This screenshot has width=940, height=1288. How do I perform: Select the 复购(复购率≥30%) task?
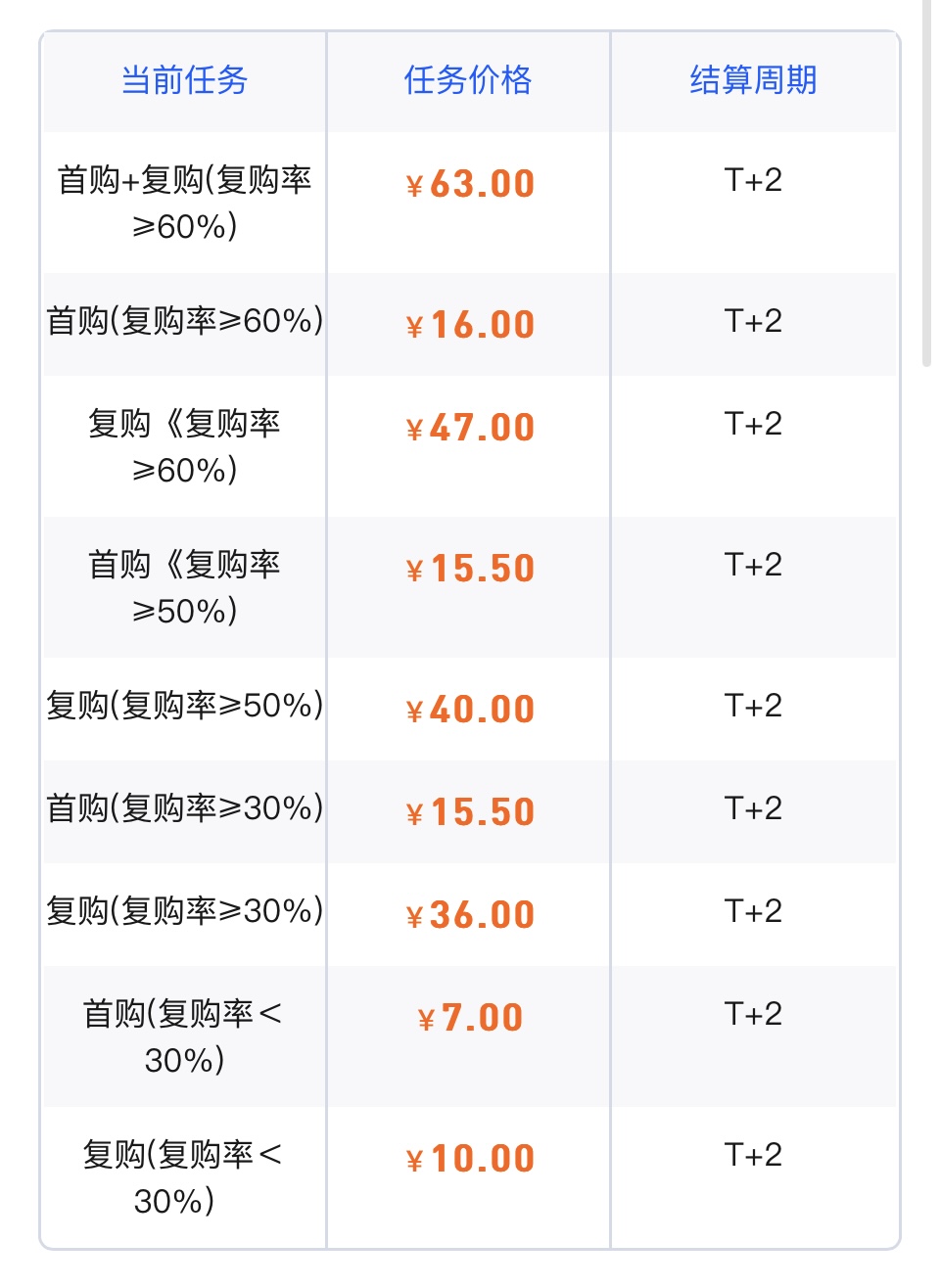(x=184, y=911)
